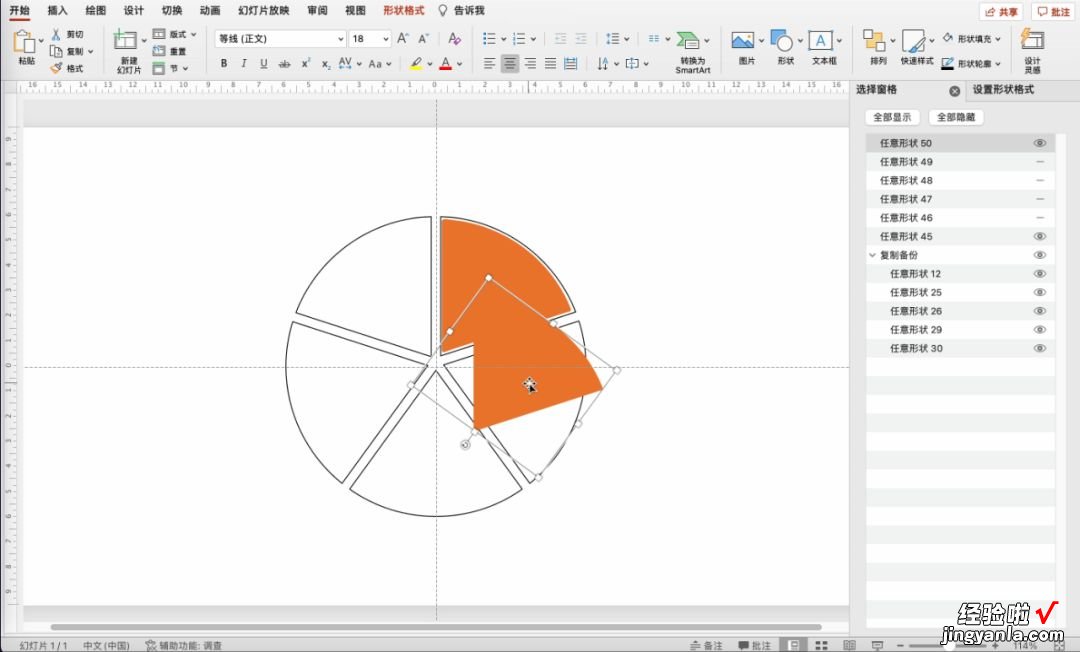Viewport: 1080px width, 652px height.
Task: Apply strikethrough formatting
Action: coord(284,63)
